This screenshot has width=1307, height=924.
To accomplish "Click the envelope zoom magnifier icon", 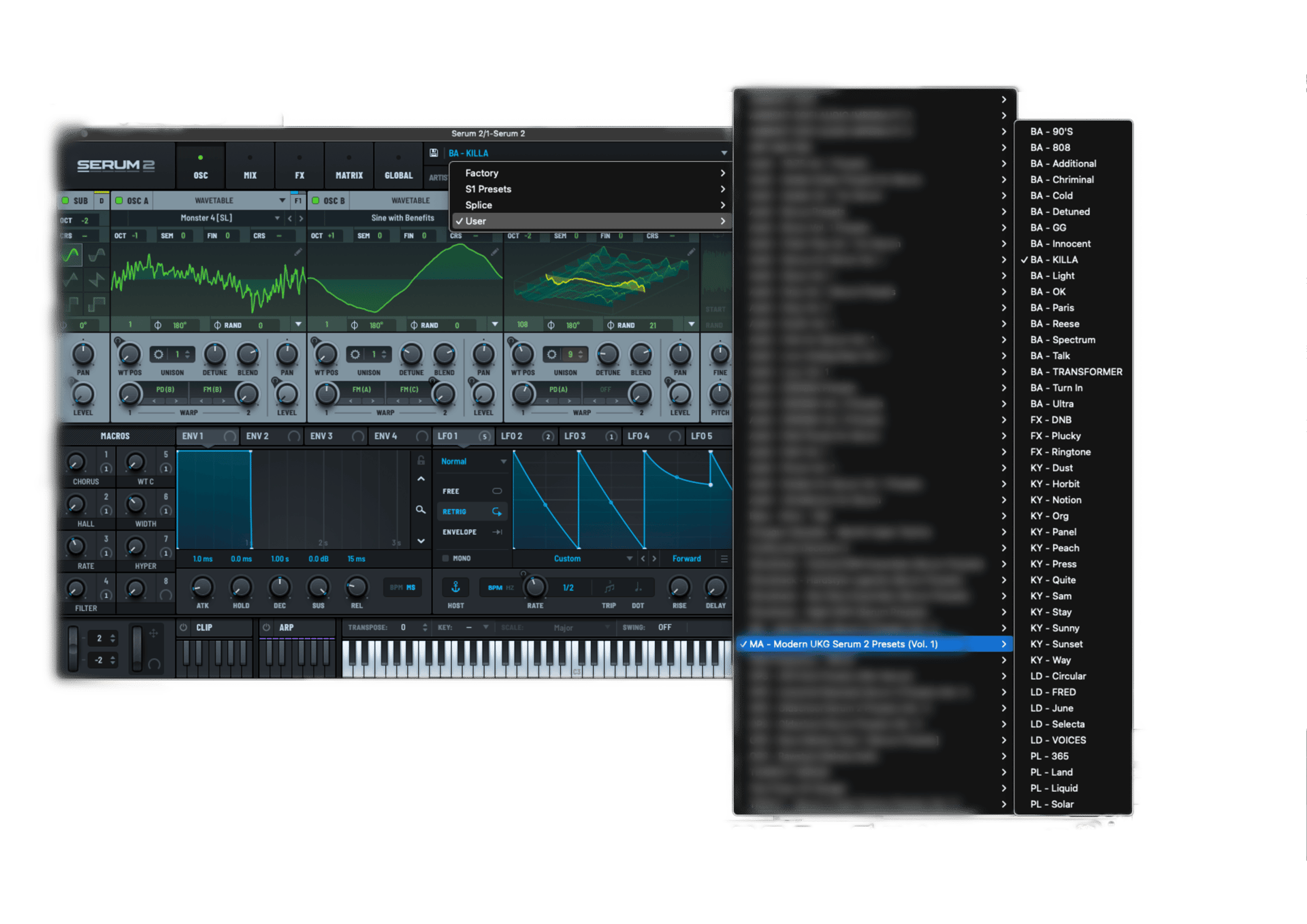I will [x=421, y=510].
